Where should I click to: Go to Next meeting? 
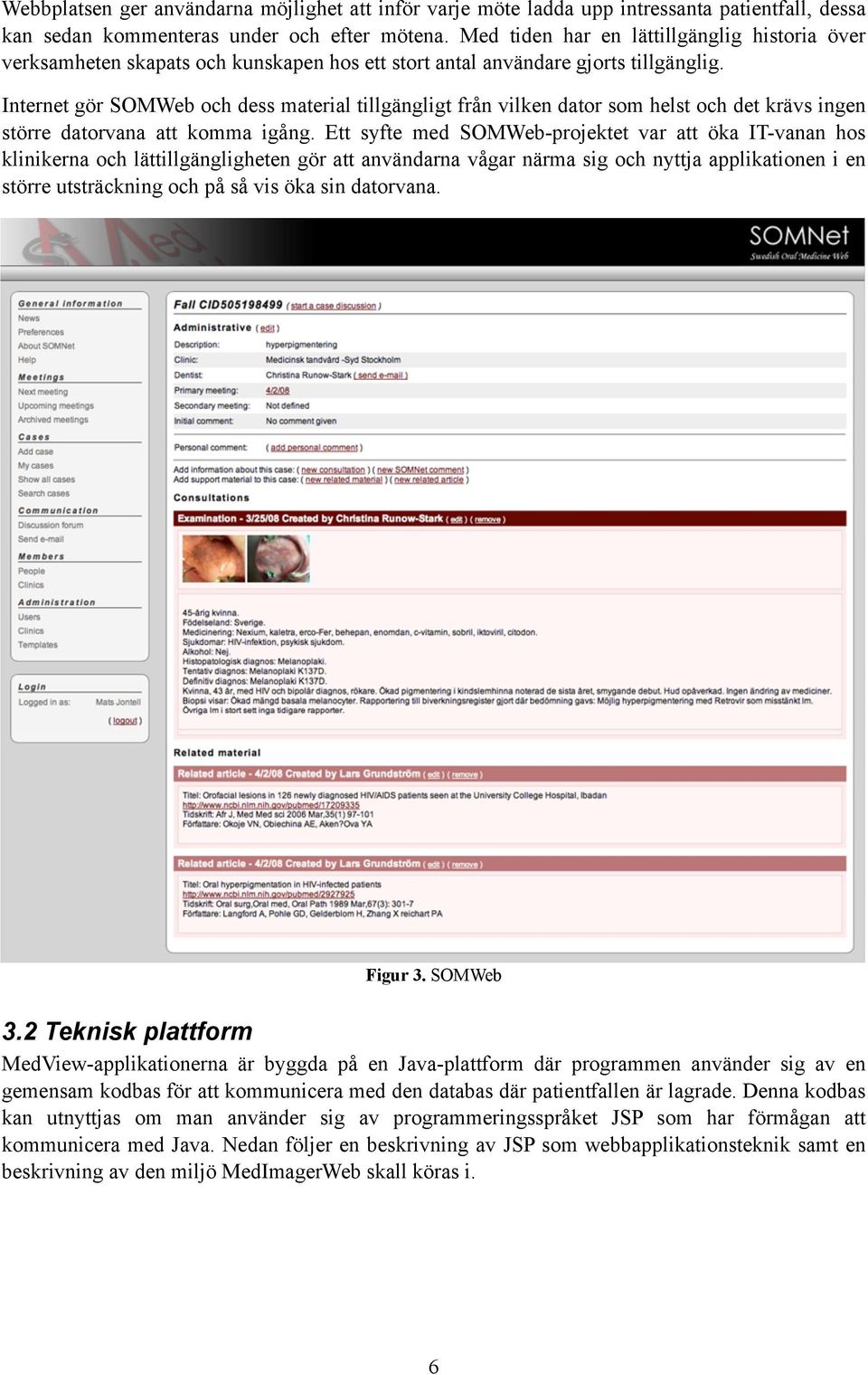point(42,392)
